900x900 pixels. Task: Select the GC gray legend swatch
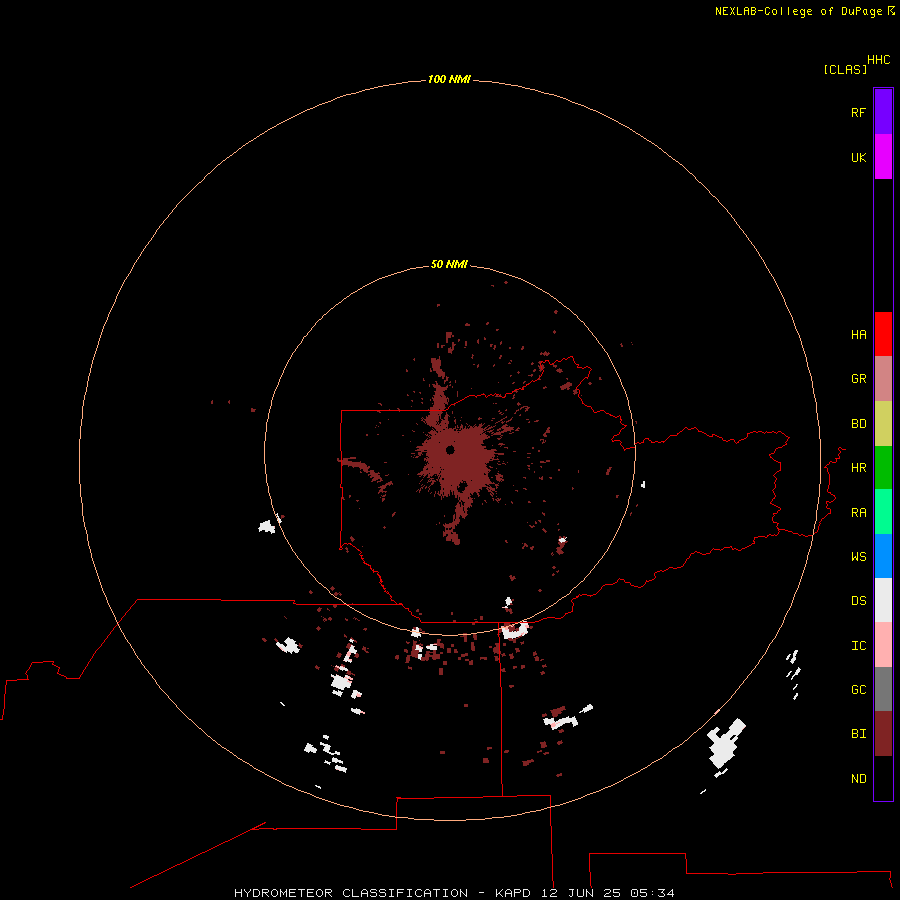point(883,689)
